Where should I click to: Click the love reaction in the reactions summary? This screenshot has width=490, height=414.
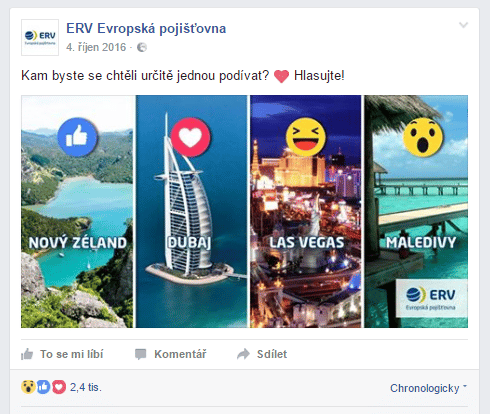[59, 387]
